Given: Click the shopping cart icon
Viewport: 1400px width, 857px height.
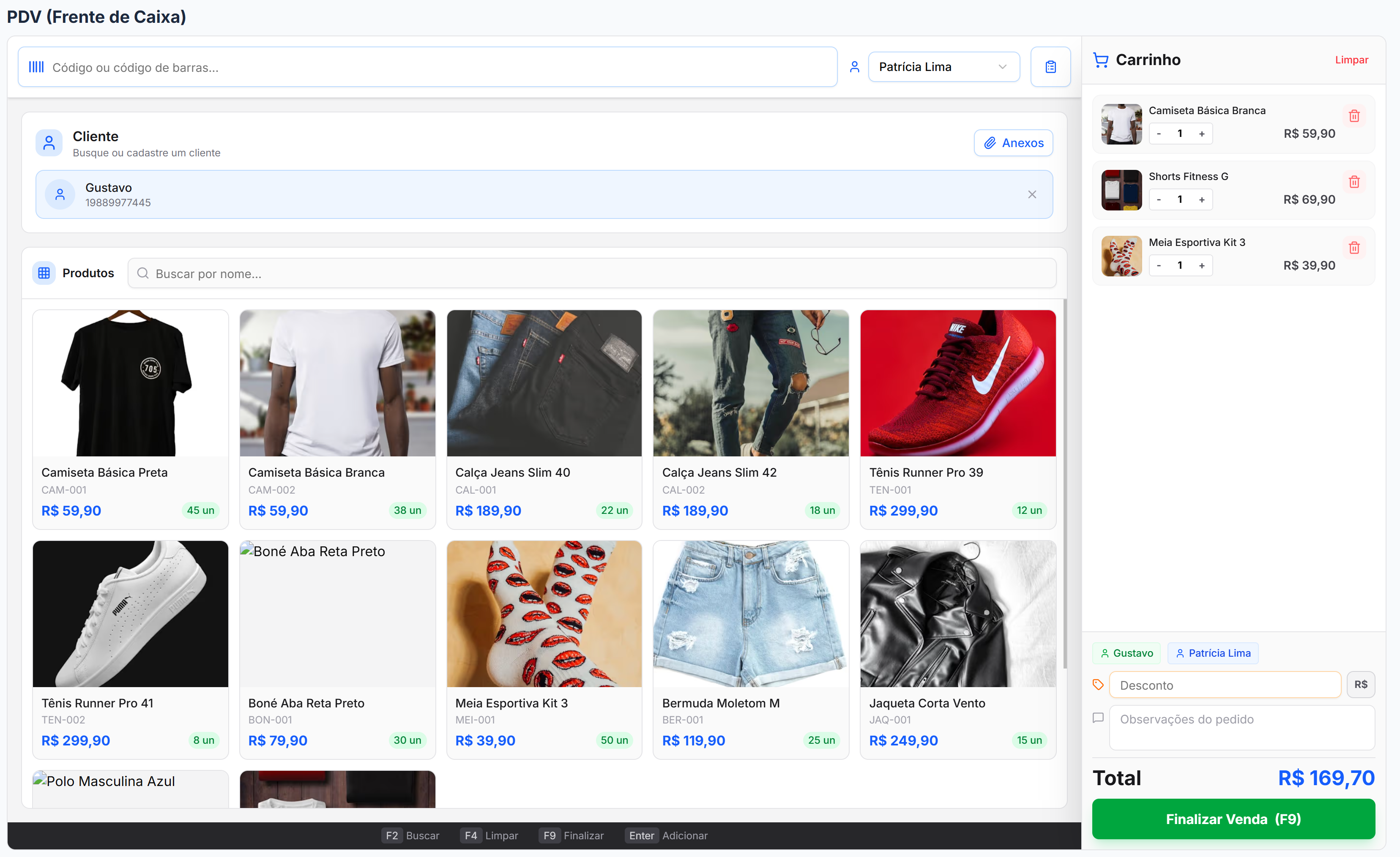Looking at the screenshot, I should tap(1101, 60).
